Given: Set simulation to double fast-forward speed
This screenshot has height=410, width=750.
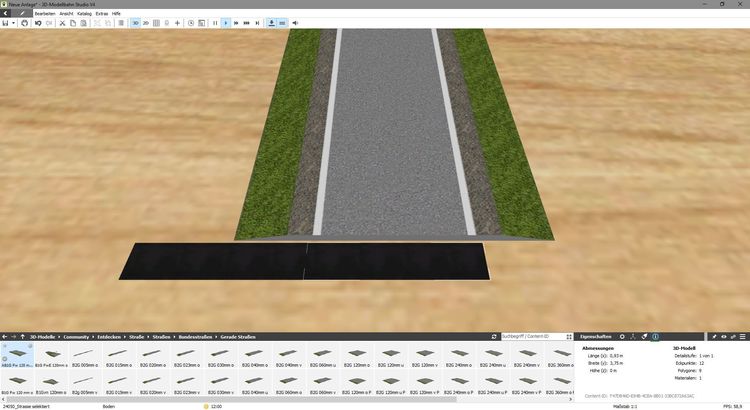Looking at the screenshot, I should [x=236, y=23].
